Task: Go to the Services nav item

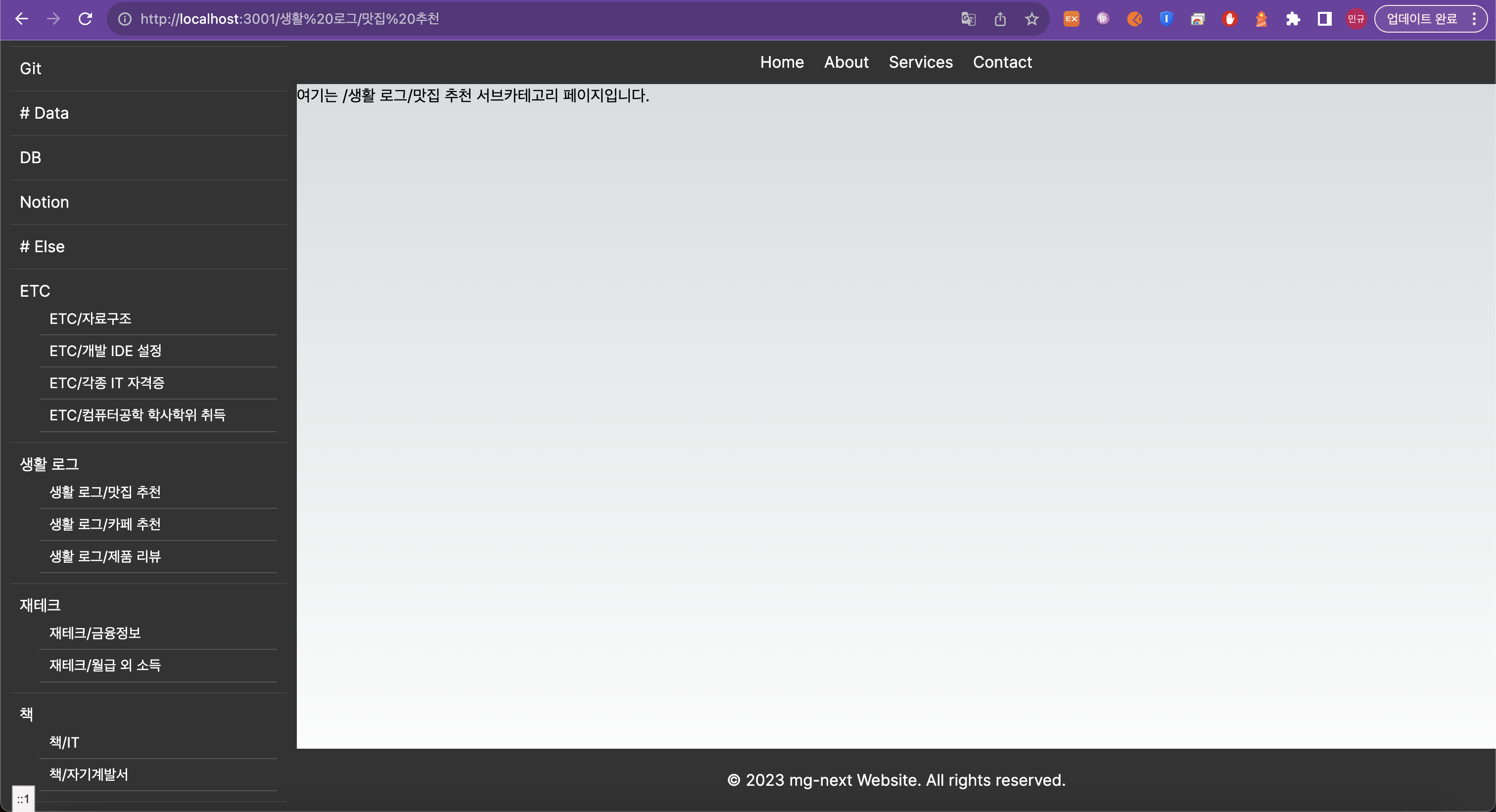Action: [921, 62]
